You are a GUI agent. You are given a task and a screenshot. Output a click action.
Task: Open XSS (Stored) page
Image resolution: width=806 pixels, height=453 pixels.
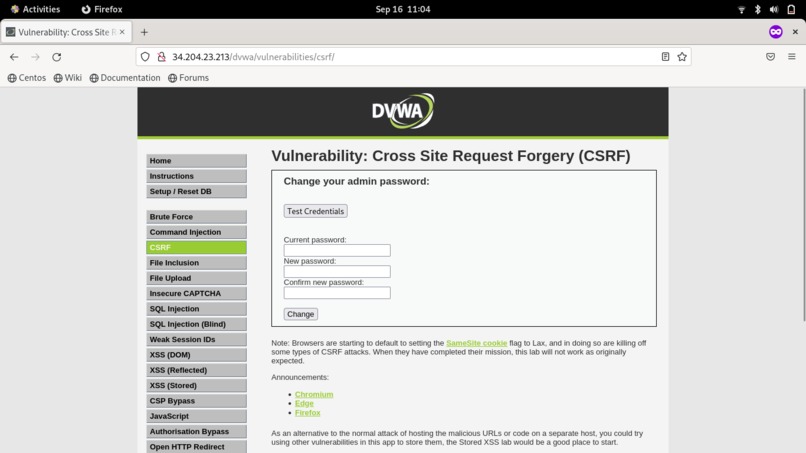click(x=196, y=385)
